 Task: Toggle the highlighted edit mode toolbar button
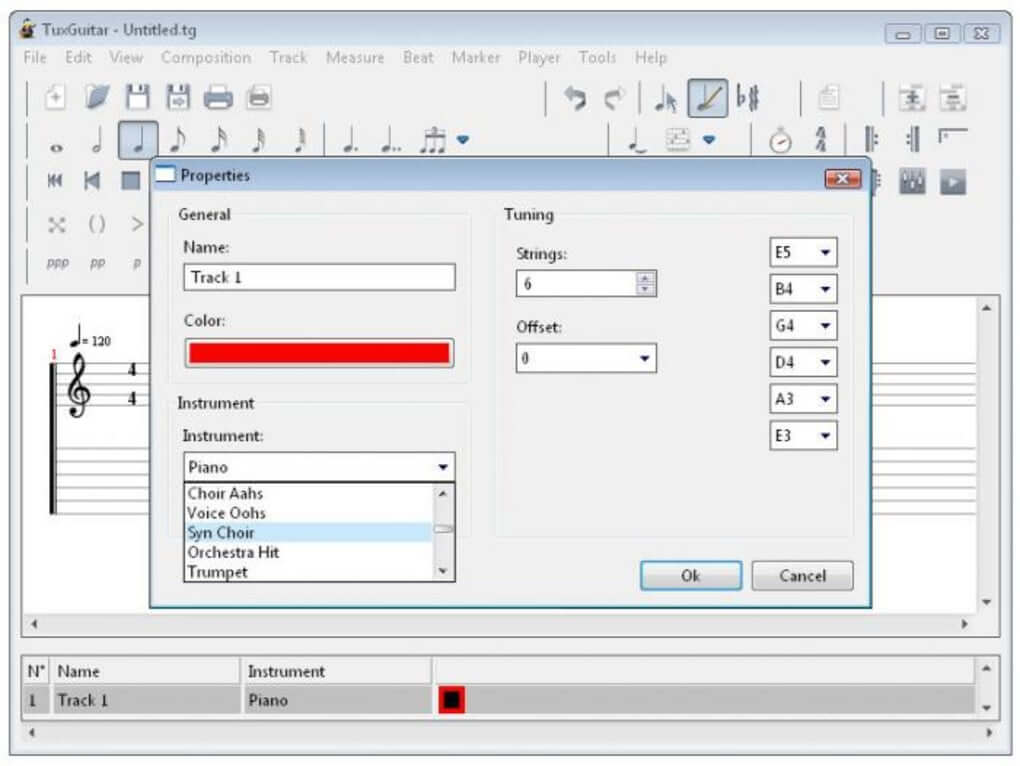[x=707, y=97]
